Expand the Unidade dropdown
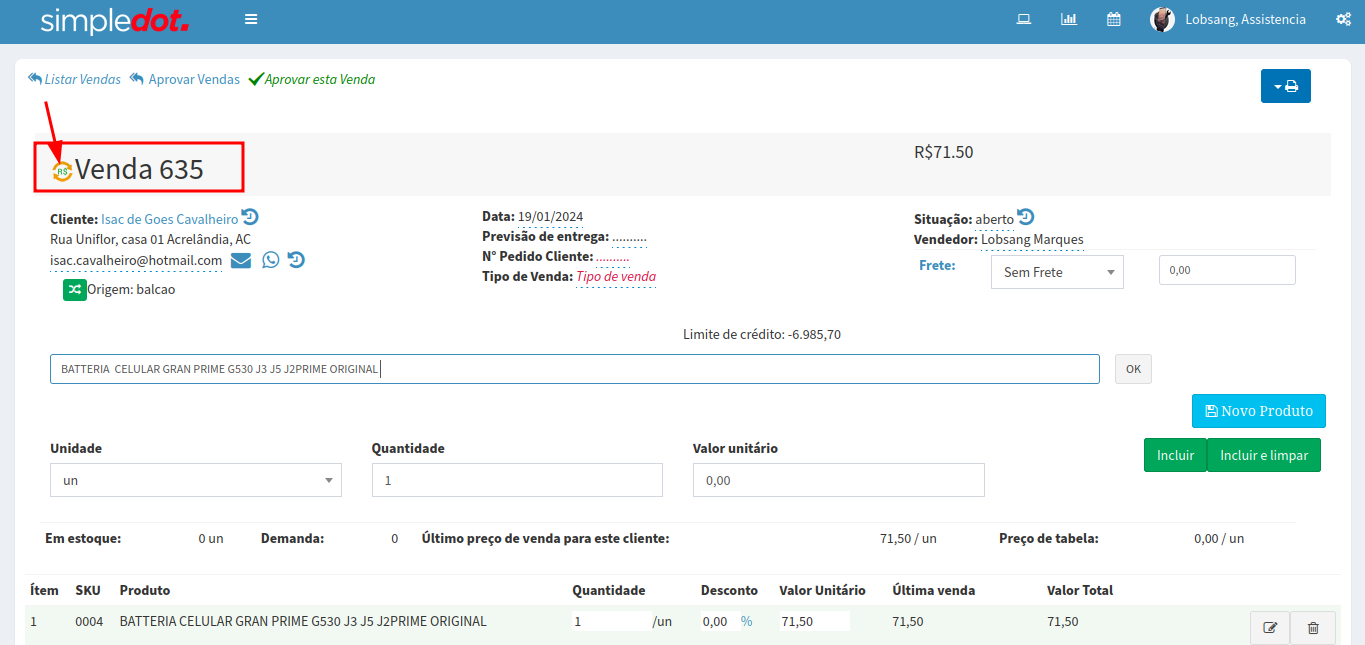The height and width of the screenshot is (645, 1365). (x=196, y=480)
